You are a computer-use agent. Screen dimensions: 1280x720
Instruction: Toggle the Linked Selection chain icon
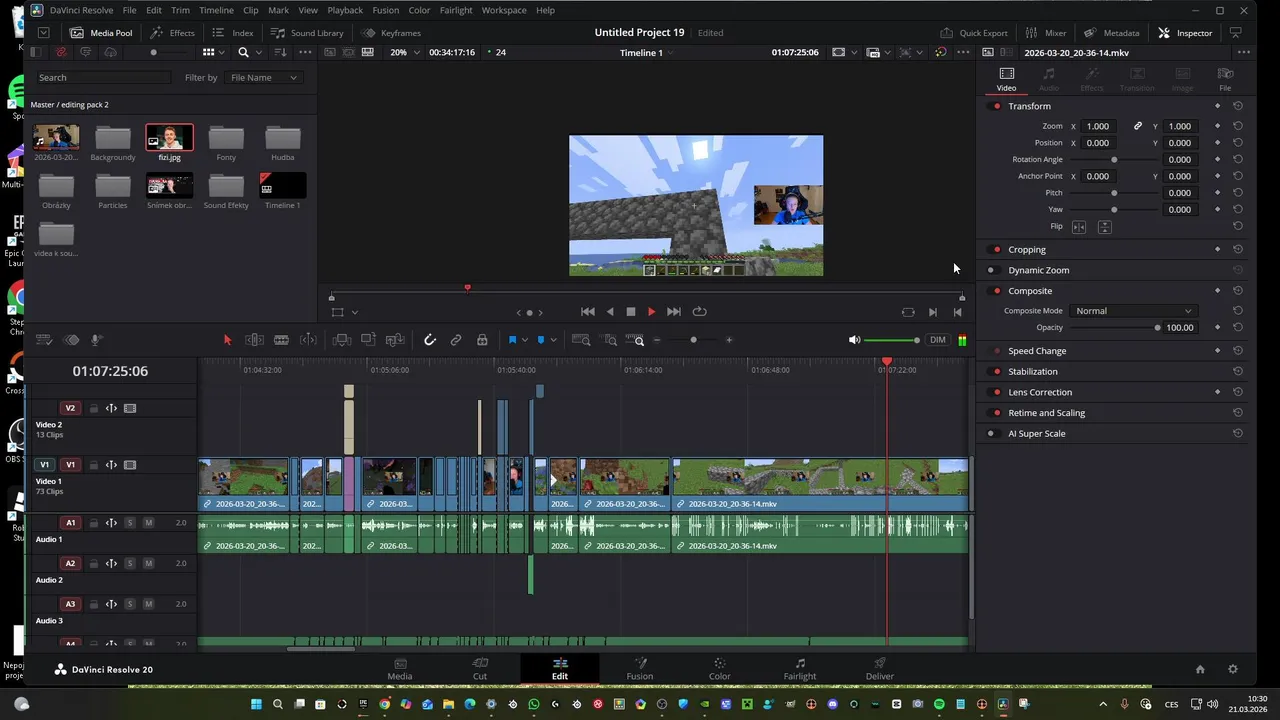456,340
